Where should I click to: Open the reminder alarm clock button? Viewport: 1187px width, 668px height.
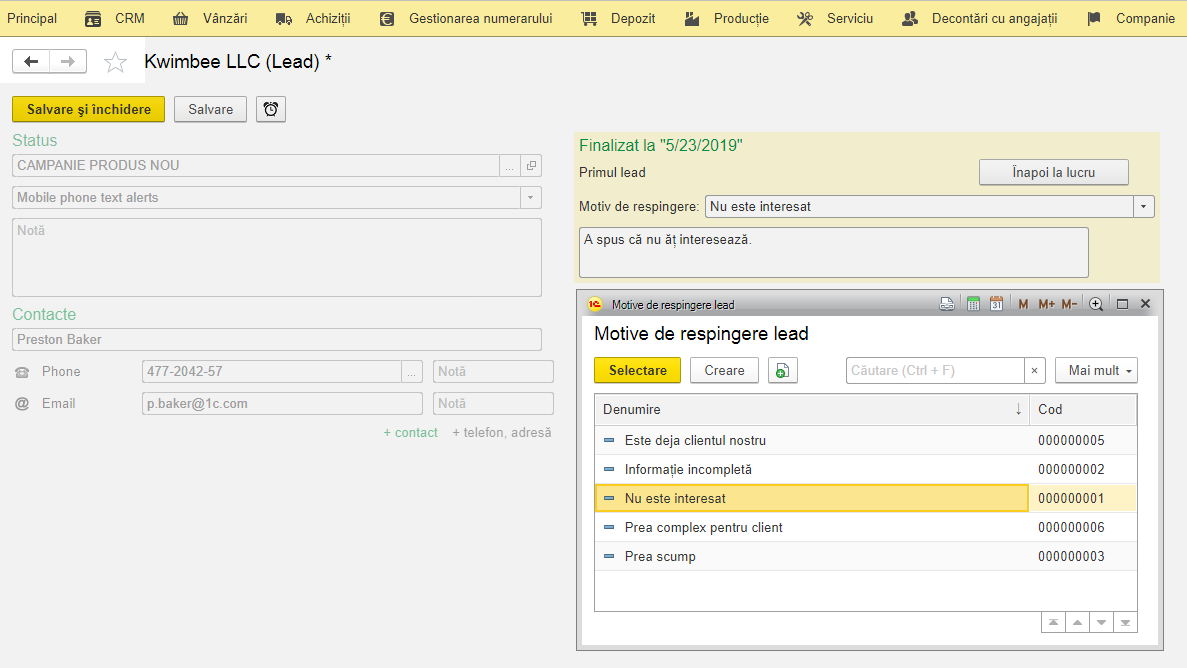[x=271, y=109]
